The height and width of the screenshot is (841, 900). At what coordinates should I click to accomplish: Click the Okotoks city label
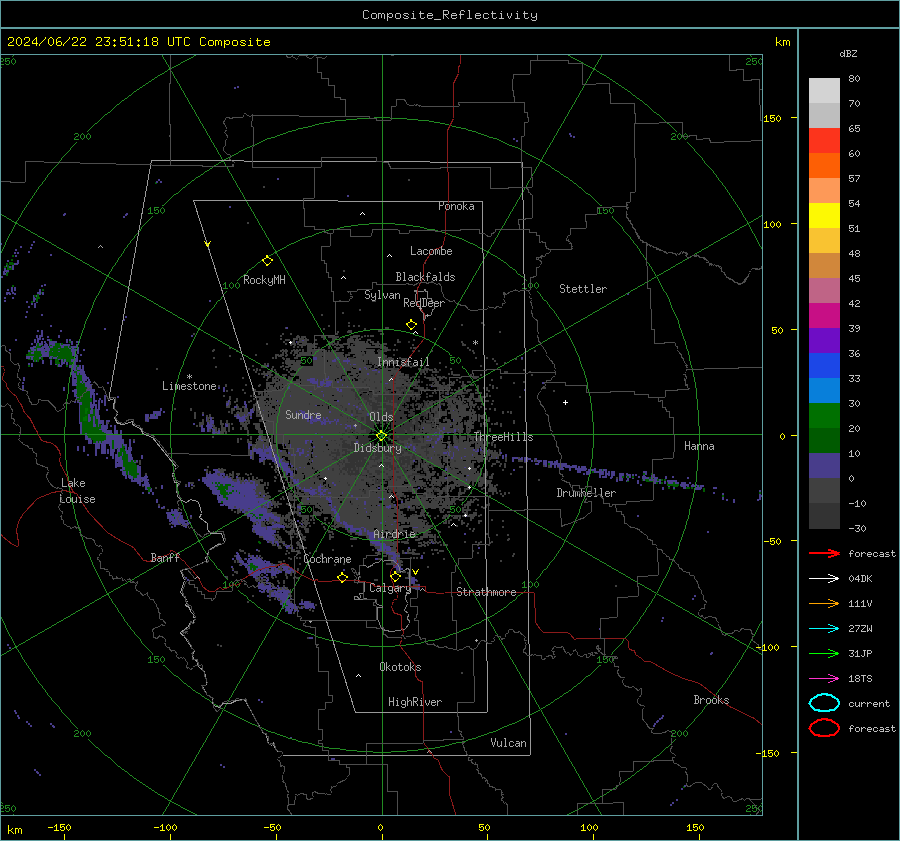pos(400,667)
